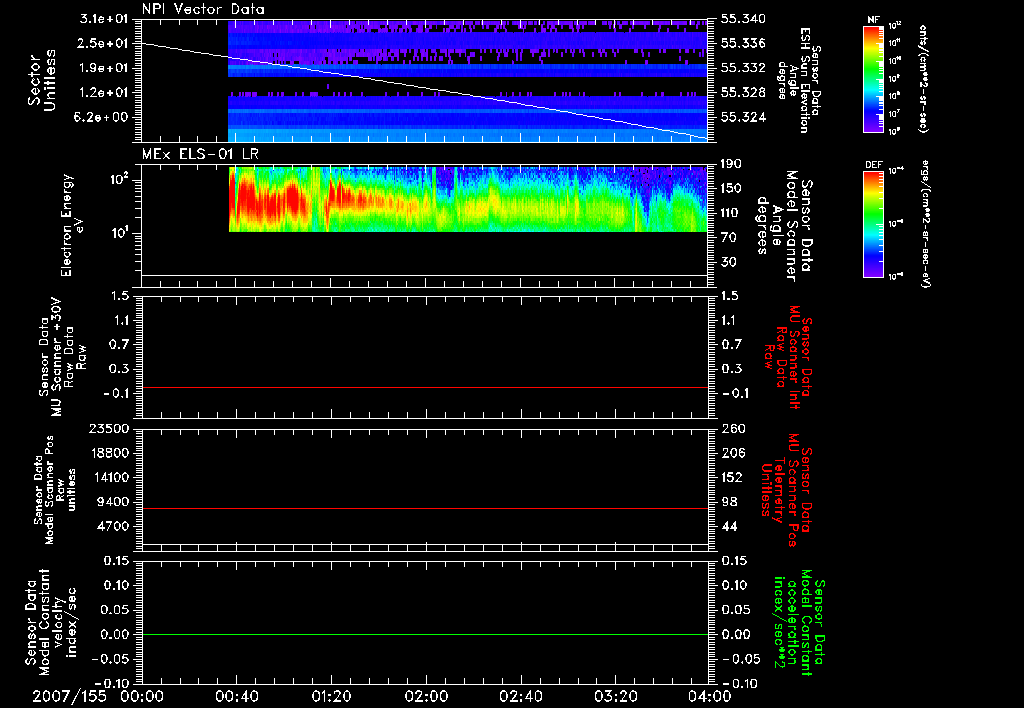This screenshot has width=1024, height=708.
Task: Click the red line in the MU Scanner +30V plot
Action: pos(424,388)
